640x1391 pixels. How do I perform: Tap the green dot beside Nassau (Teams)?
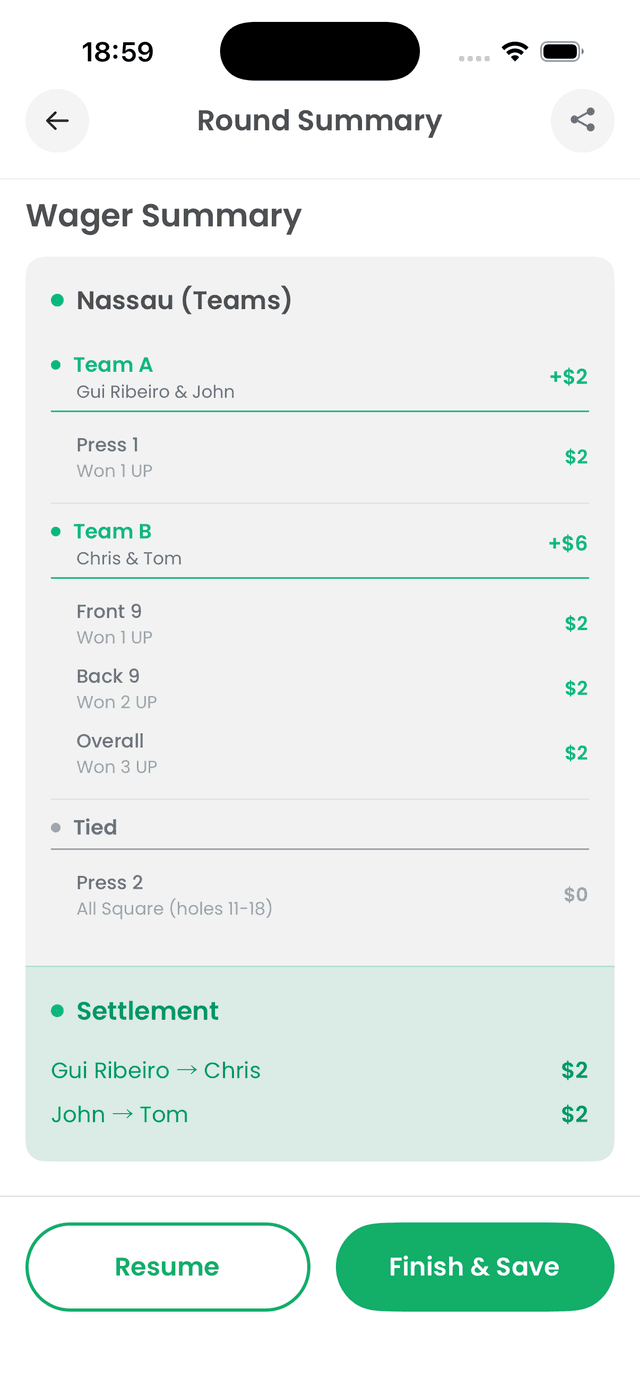[59, 300]
